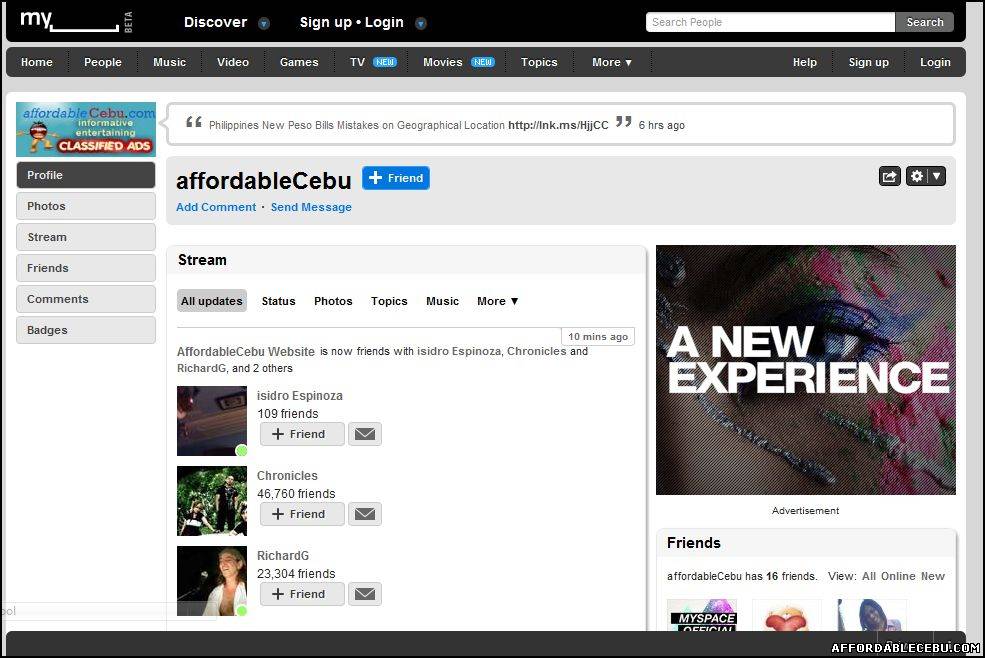Open the Video navigation item
Viewport: 985px width, 658px height.
tap(233, 62)
